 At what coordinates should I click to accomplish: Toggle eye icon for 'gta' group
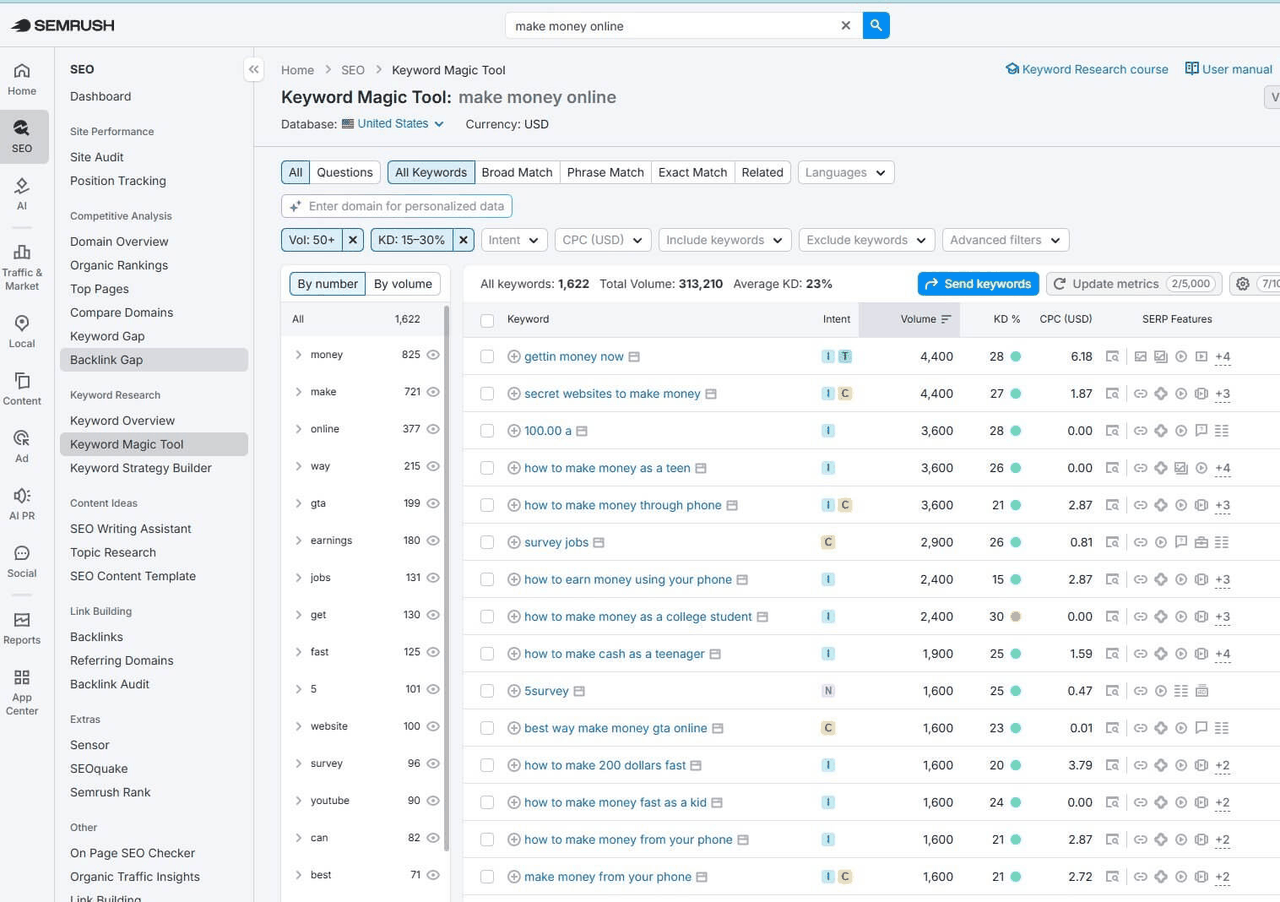point(433,503)
